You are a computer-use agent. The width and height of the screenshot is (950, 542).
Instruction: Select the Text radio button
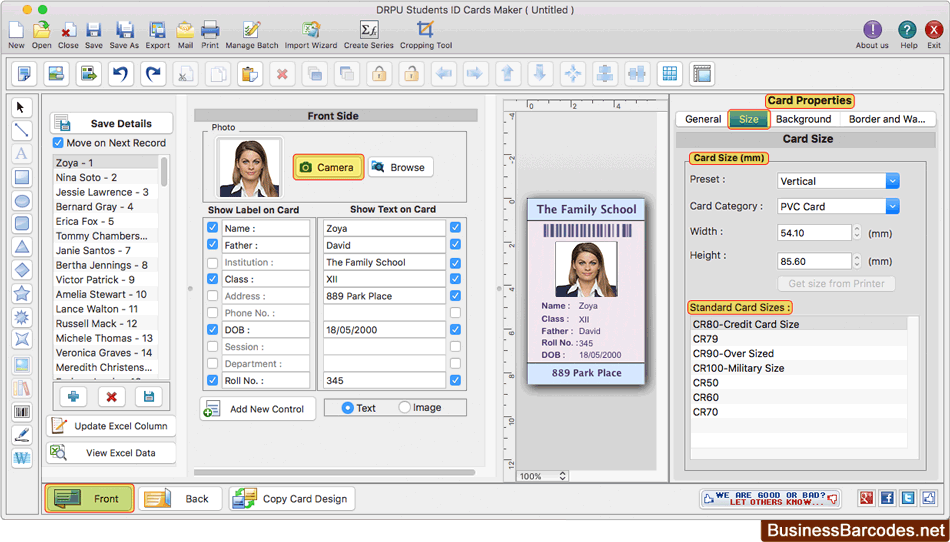[348, 408]
